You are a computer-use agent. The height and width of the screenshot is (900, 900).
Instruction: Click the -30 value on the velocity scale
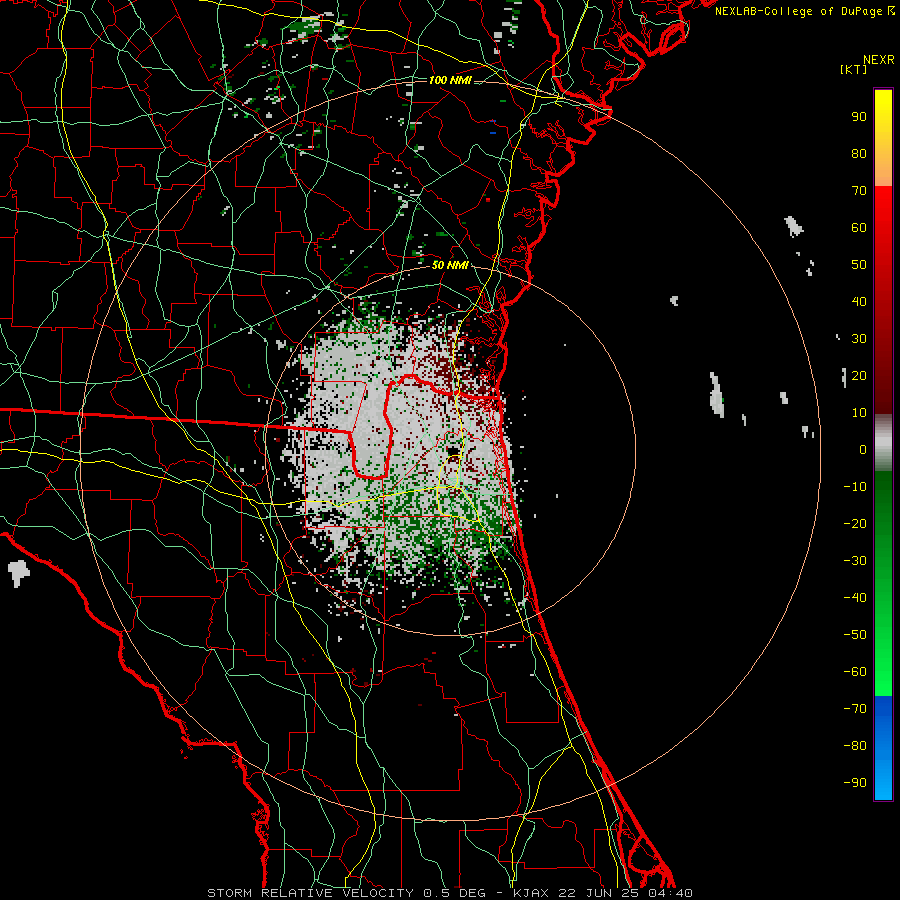point(855,561)
